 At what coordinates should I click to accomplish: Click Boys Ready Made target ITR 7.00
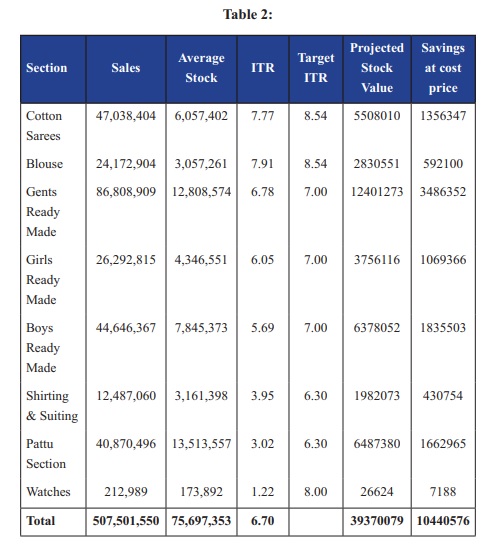[x=316, y=328]
